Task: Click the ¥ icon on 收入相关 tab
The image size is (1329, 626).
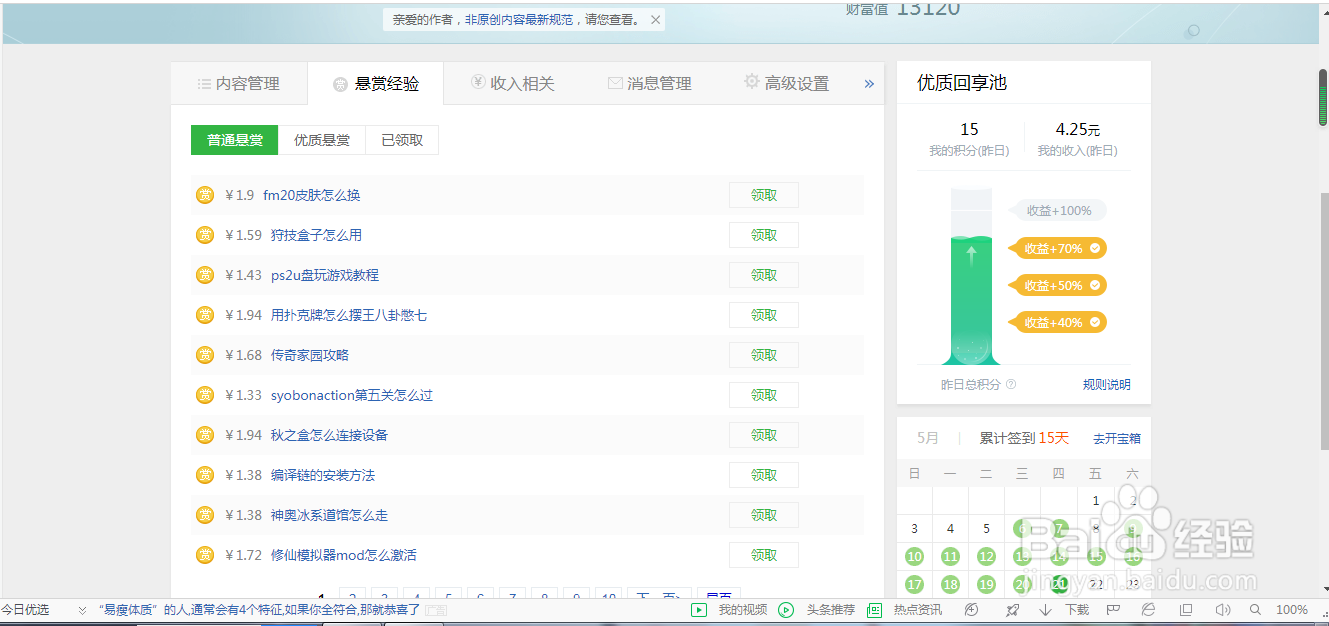Action: pos(476,83)
